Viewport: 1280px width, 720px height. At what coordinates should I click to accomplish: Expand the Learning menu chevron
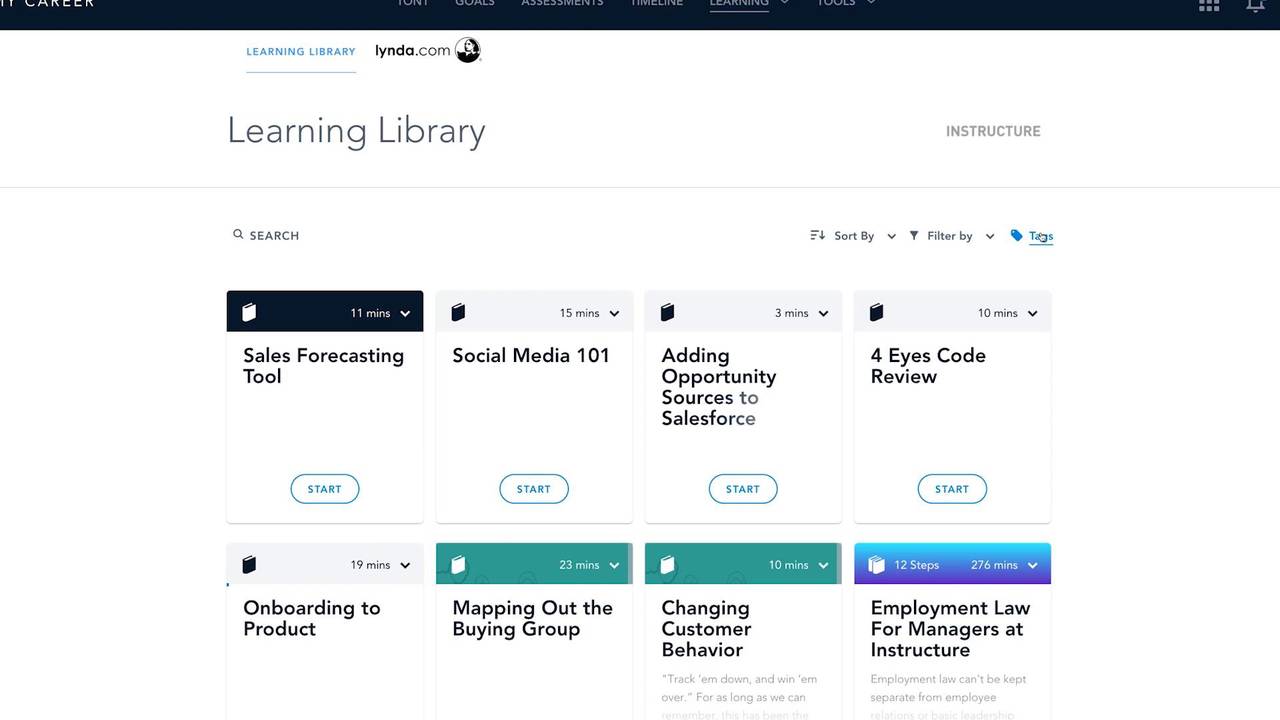[x=784, y=2]
